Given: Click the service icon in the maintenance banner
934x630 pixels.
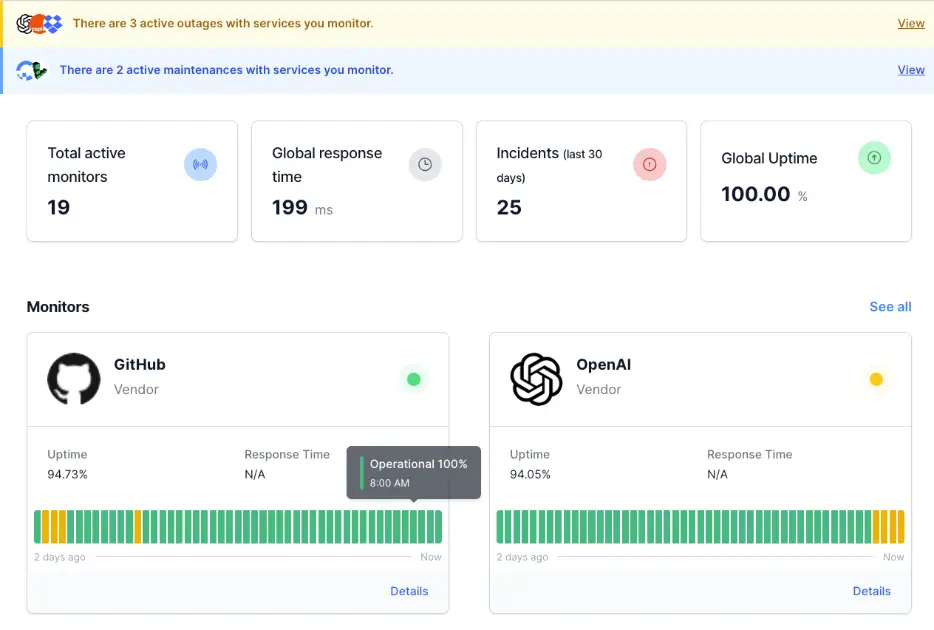Looking at the screenshot, I should click(28, 70).
